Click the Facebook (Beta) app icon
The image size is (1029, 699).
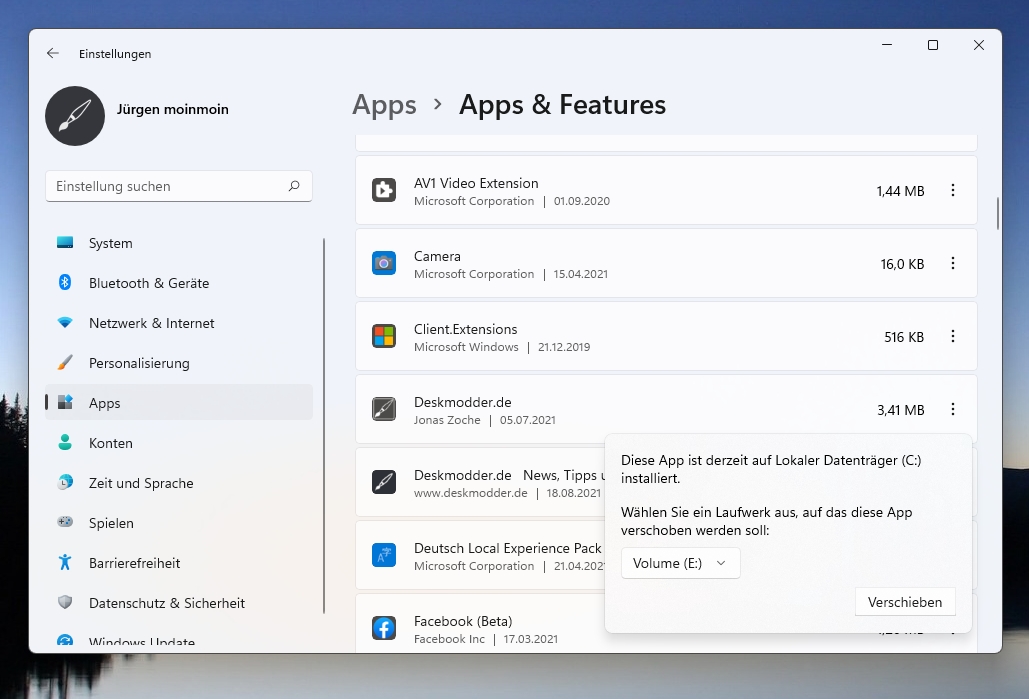click(384, 628)
